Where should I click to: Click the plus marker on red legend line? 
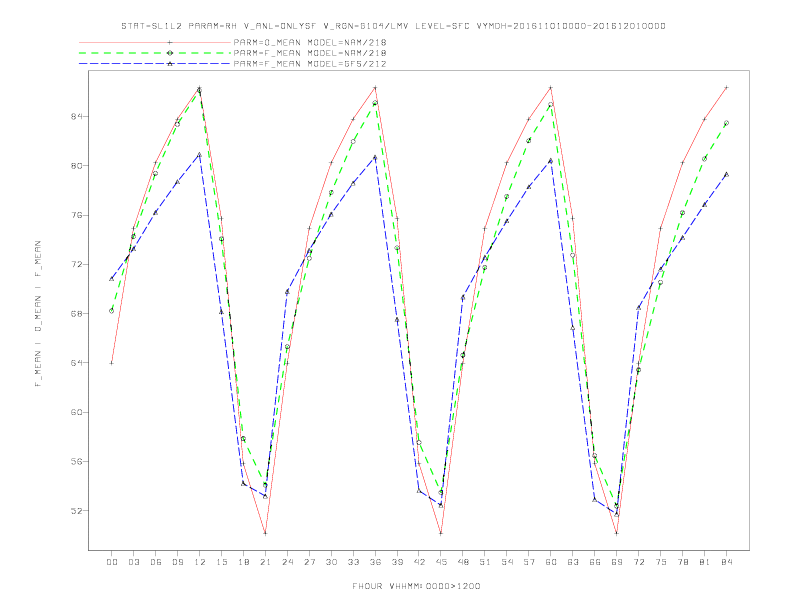click(x=170, y=42)
